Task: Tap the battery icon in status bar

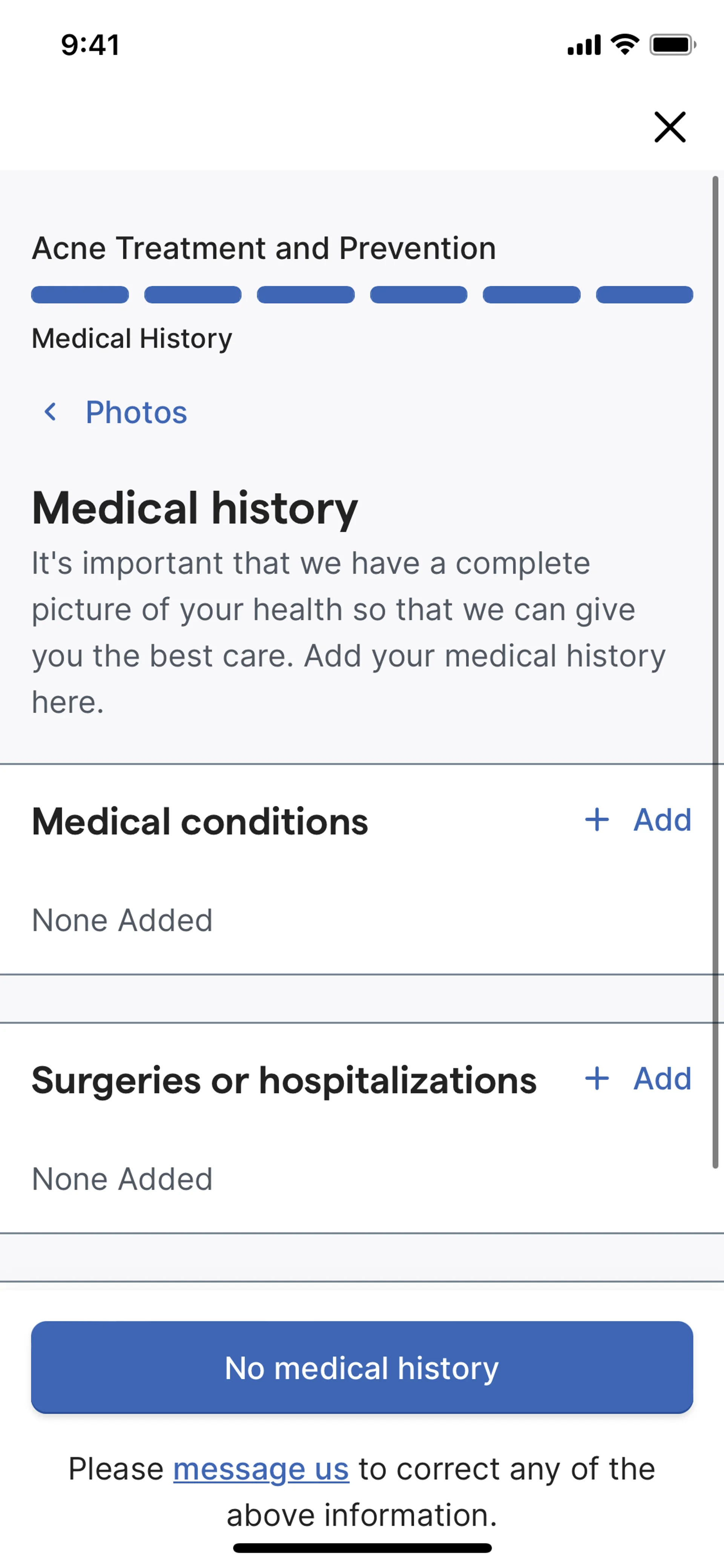Action: click(x=672, y=45)
